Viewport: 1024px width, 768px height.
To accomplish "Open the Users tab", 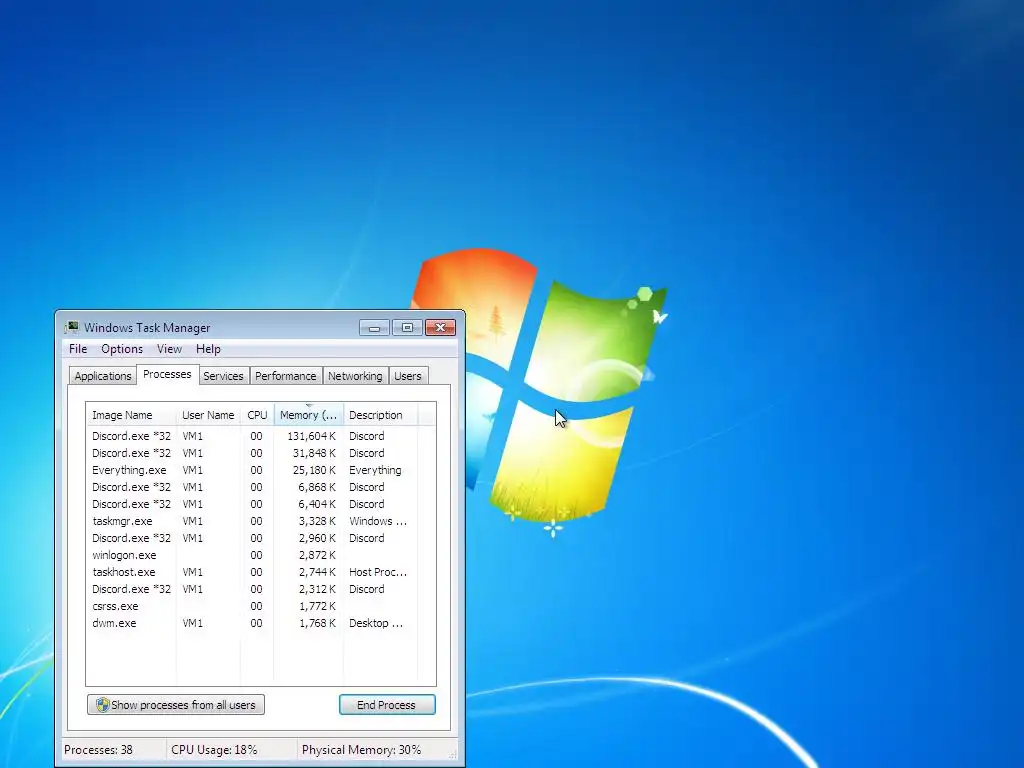I will (408, 376).
